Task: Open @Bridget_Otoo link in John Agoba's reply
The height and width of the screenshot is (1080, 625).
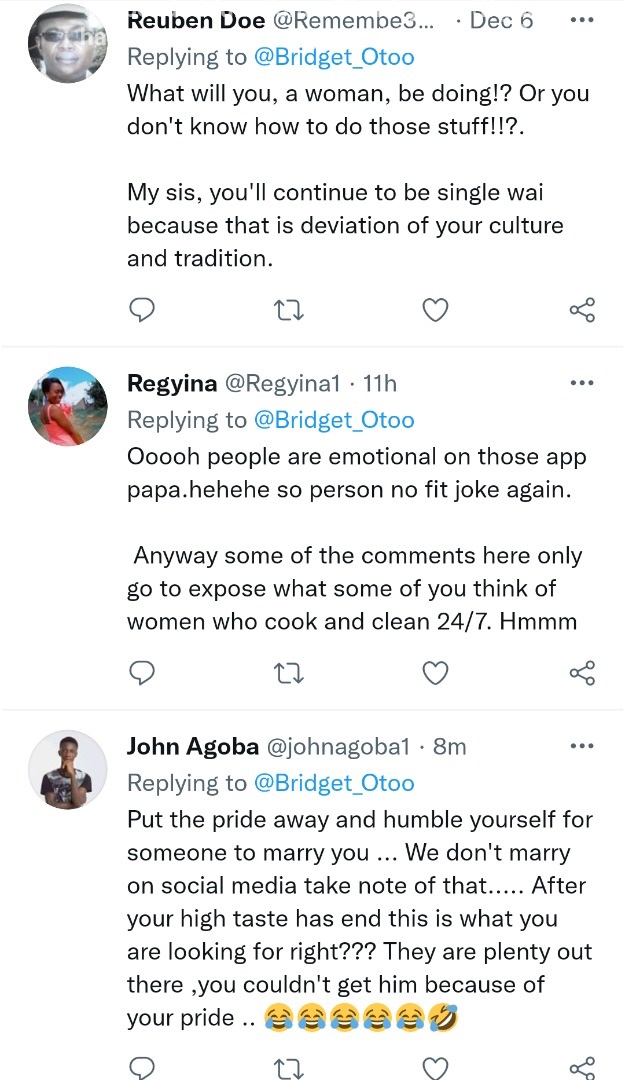Action: 334,783
